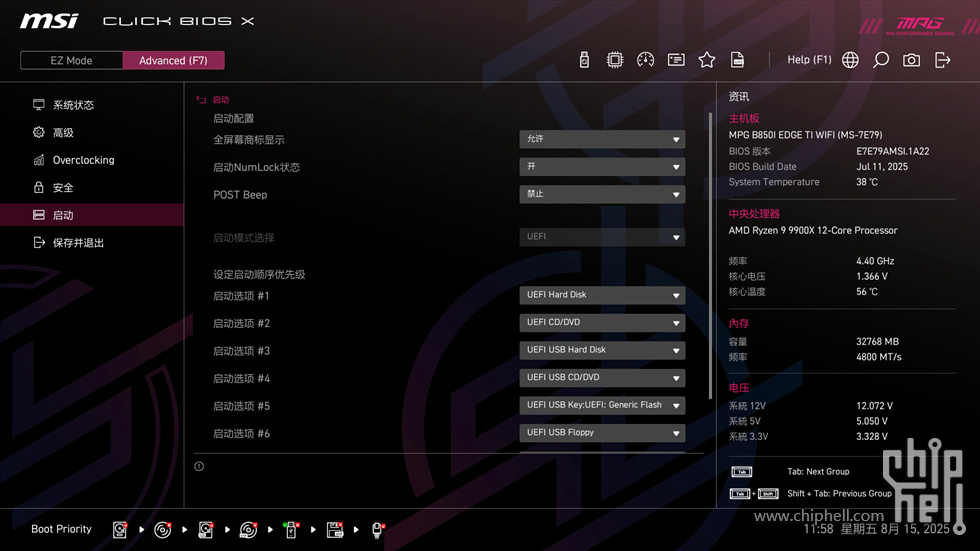Select USB floppy icon in Boot Priority
Image resolution: width=980 pixels, height=551 pixels.
point(335,530)
